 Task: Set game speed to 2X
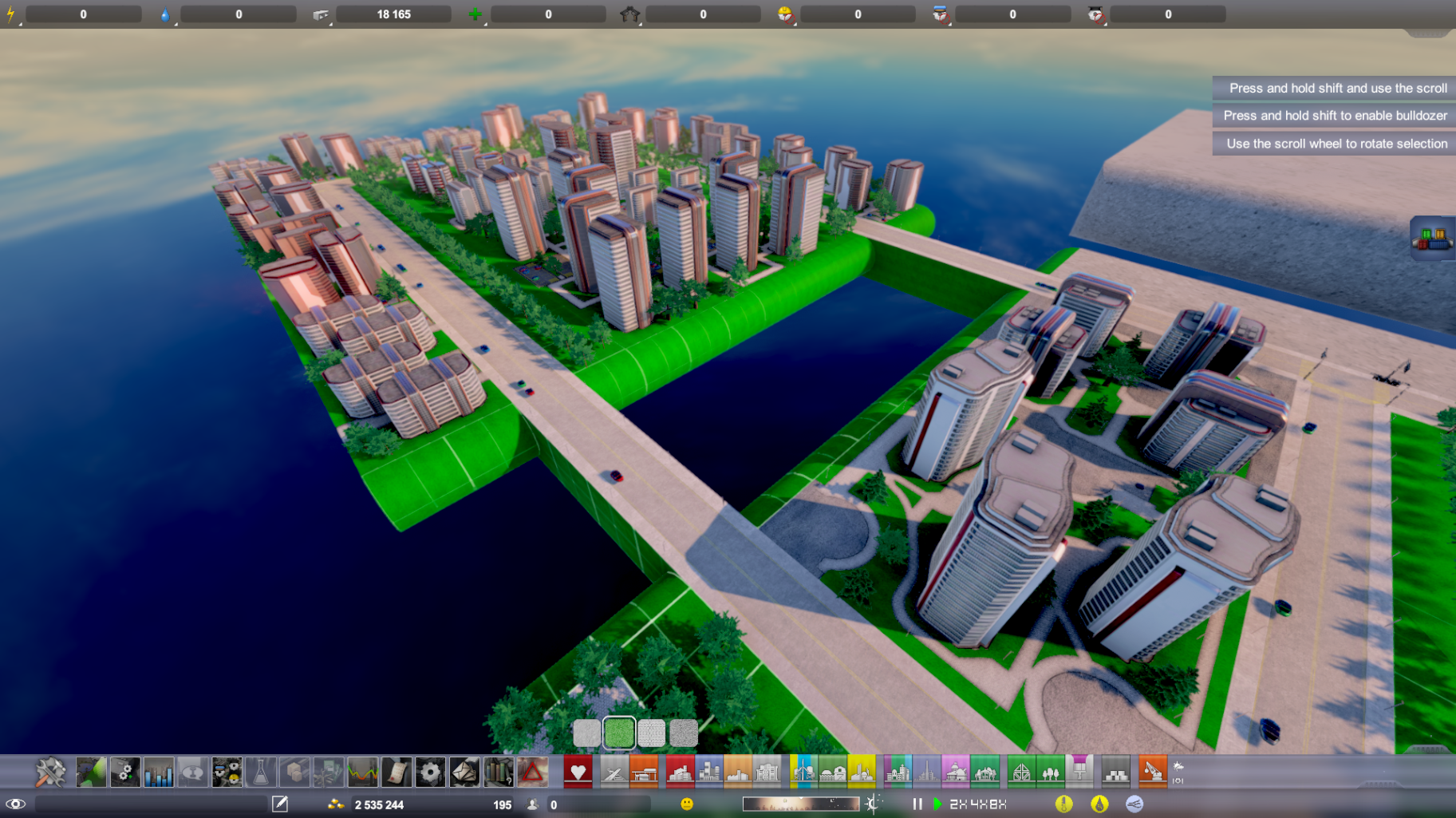[x=958, y=804]
